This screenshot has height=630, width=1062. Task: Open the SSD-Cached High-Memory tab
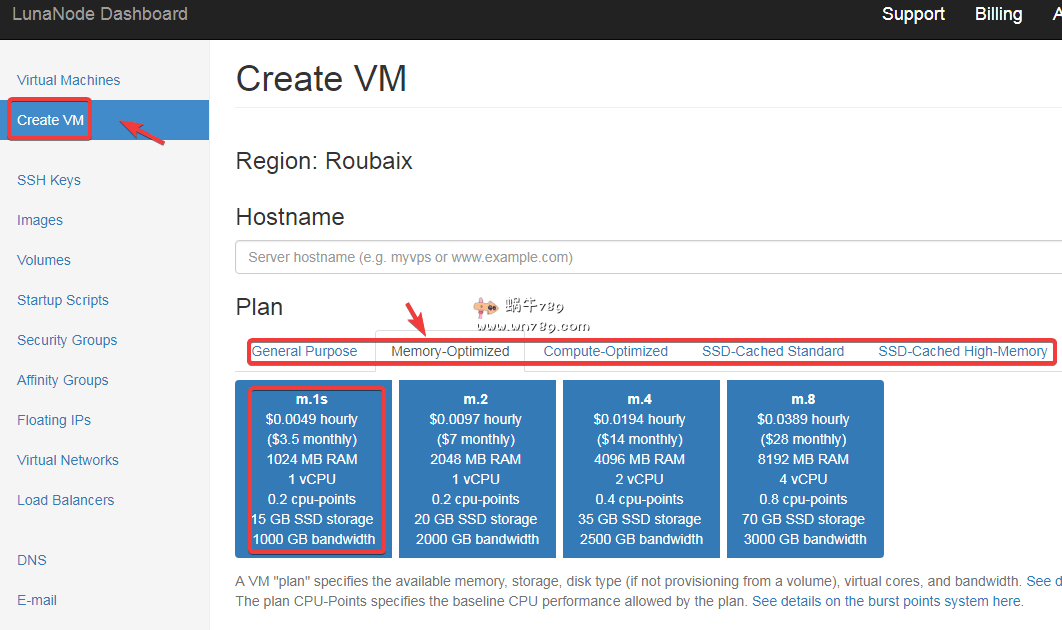click(962, 351)
